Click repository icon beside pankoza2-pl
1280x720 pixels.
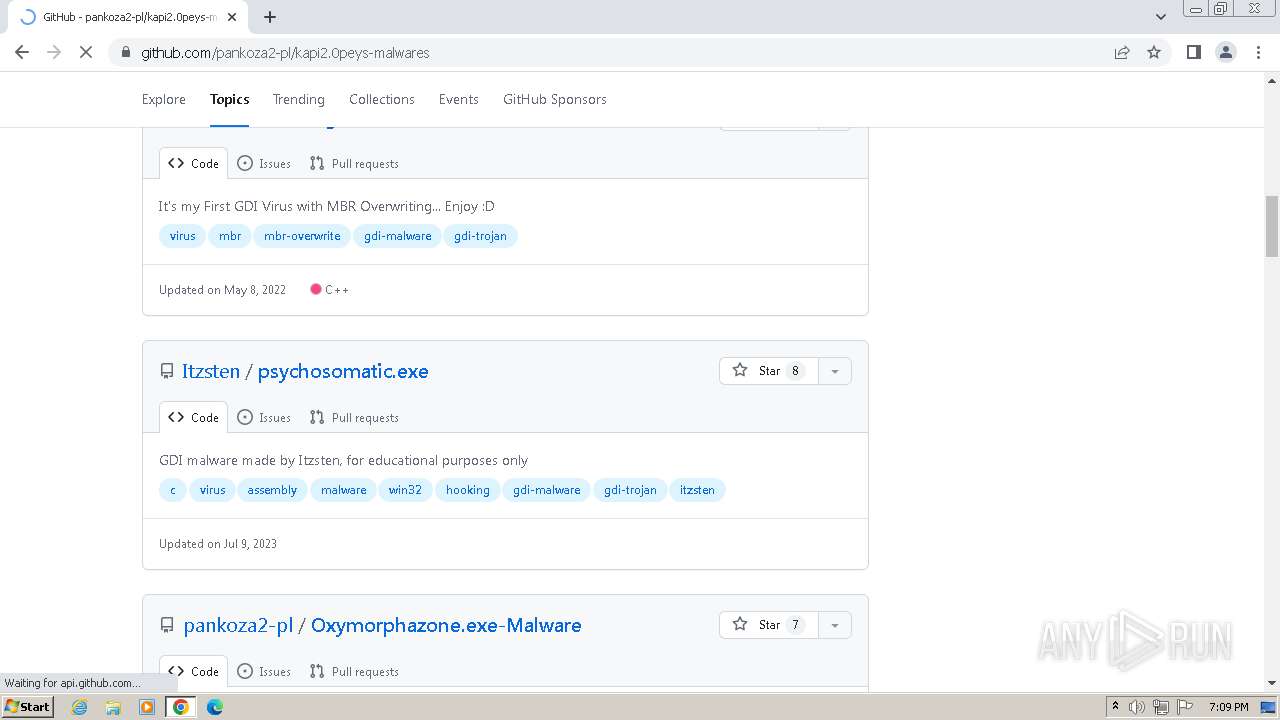coord(167,625)
